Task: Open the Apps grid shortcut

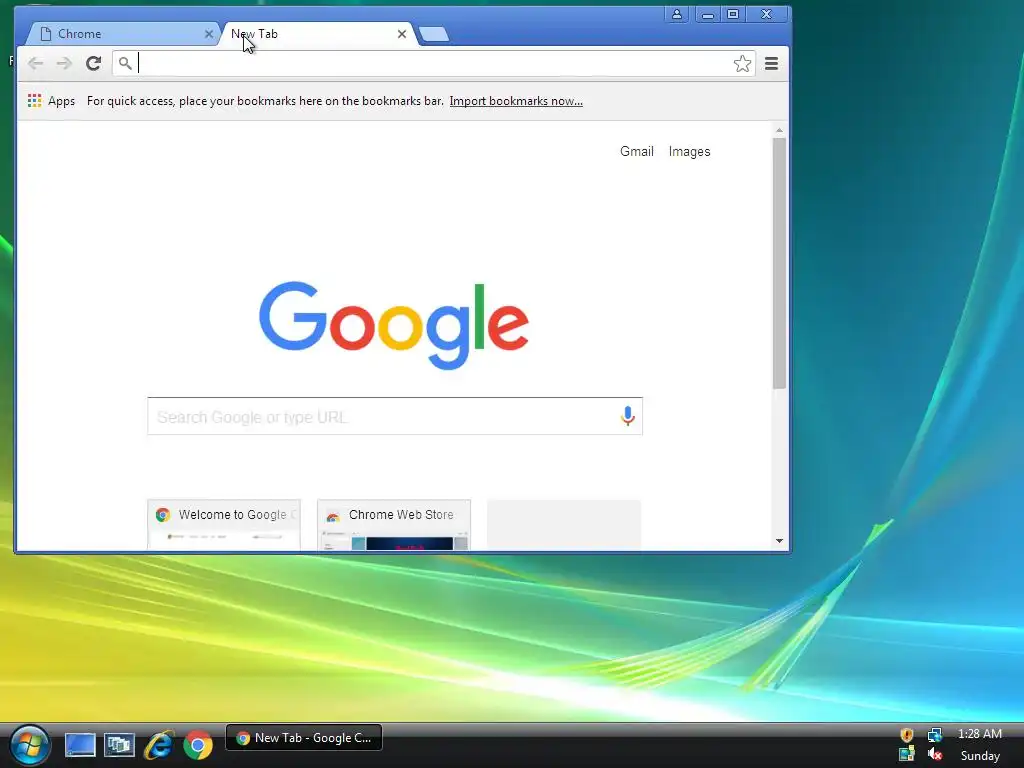Action: click(x=52, y=101)
